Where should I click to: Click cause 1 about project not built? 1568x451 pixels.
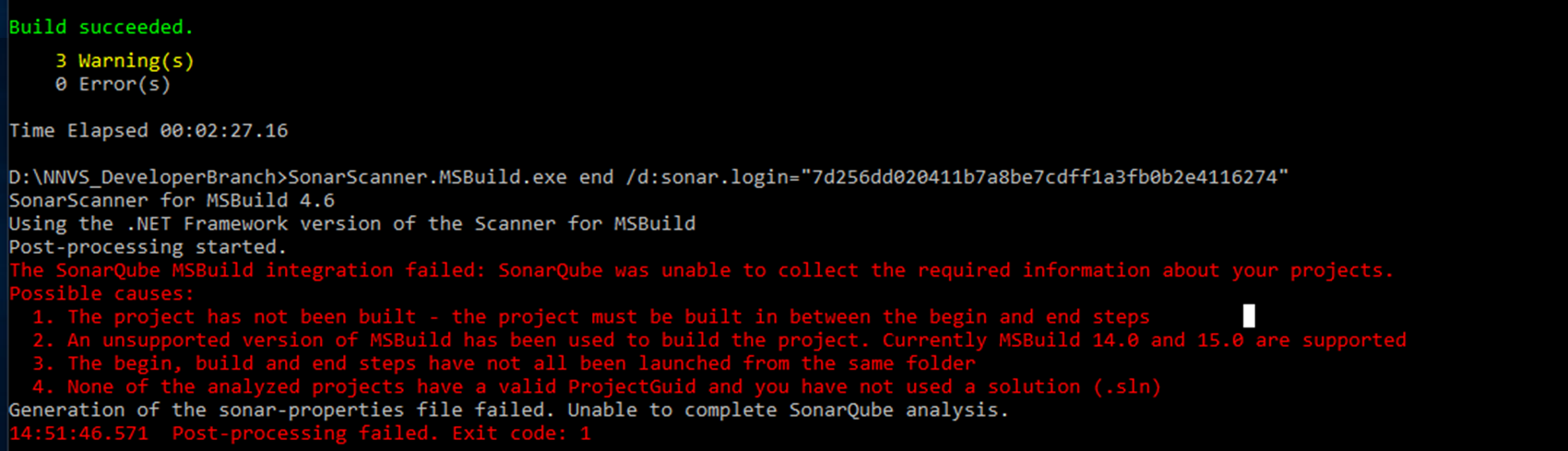[590, 317]
